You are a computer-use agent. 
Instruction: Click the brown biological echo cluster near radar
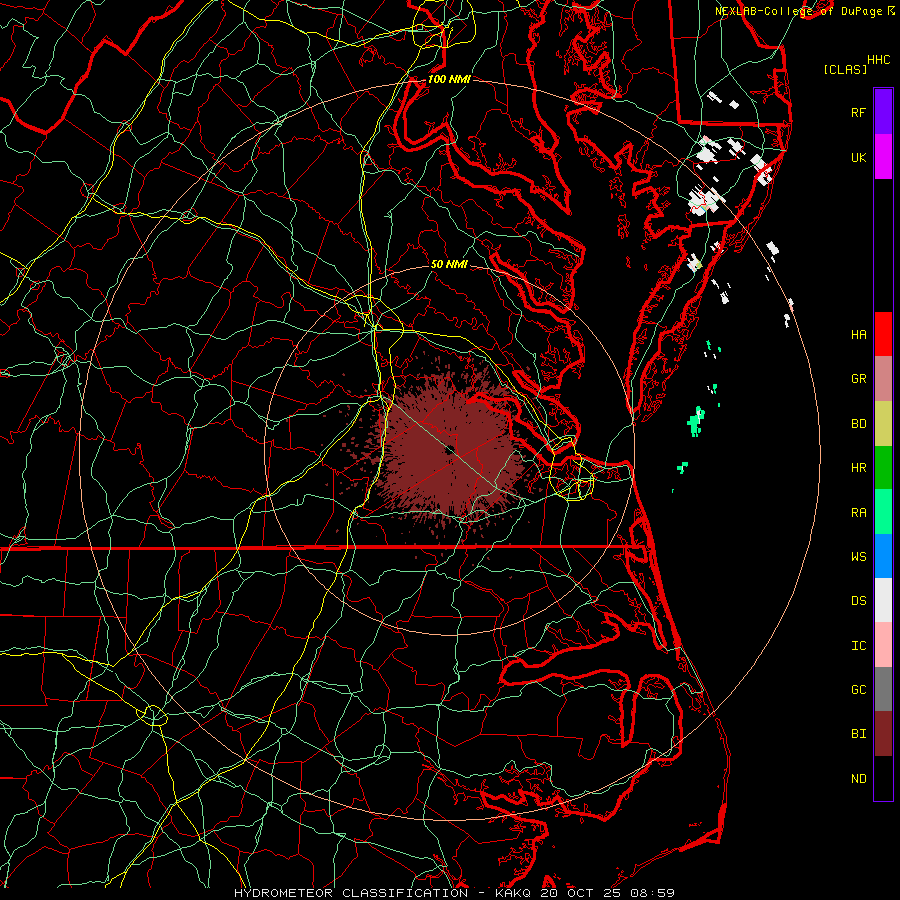pyautogui.click(x=449, y=453)
